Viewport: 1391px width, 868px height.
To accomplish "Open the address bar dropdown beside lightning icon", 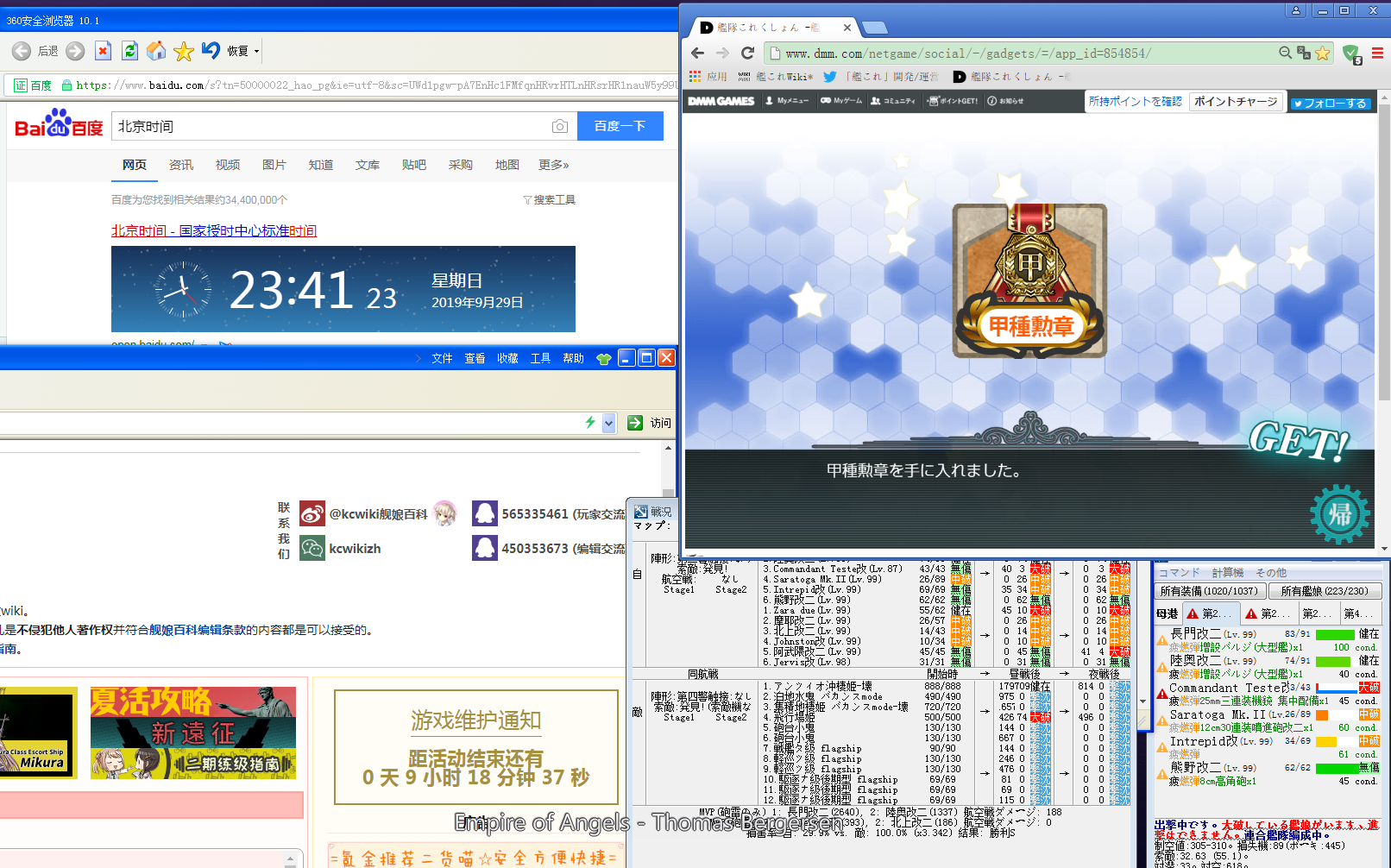I will (x=608, y=423).
